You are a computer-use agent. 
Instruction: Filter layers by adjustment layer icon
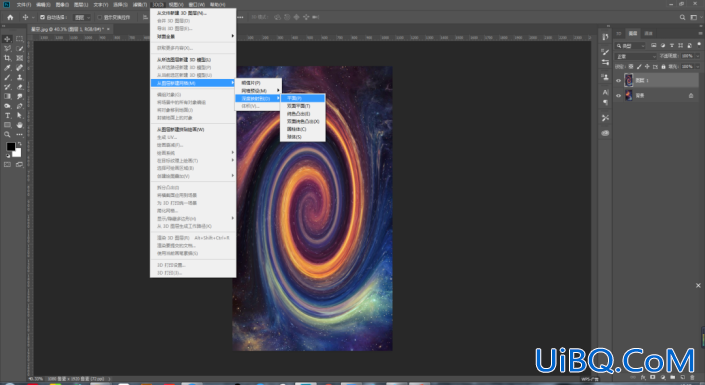[x=663, y=45]
